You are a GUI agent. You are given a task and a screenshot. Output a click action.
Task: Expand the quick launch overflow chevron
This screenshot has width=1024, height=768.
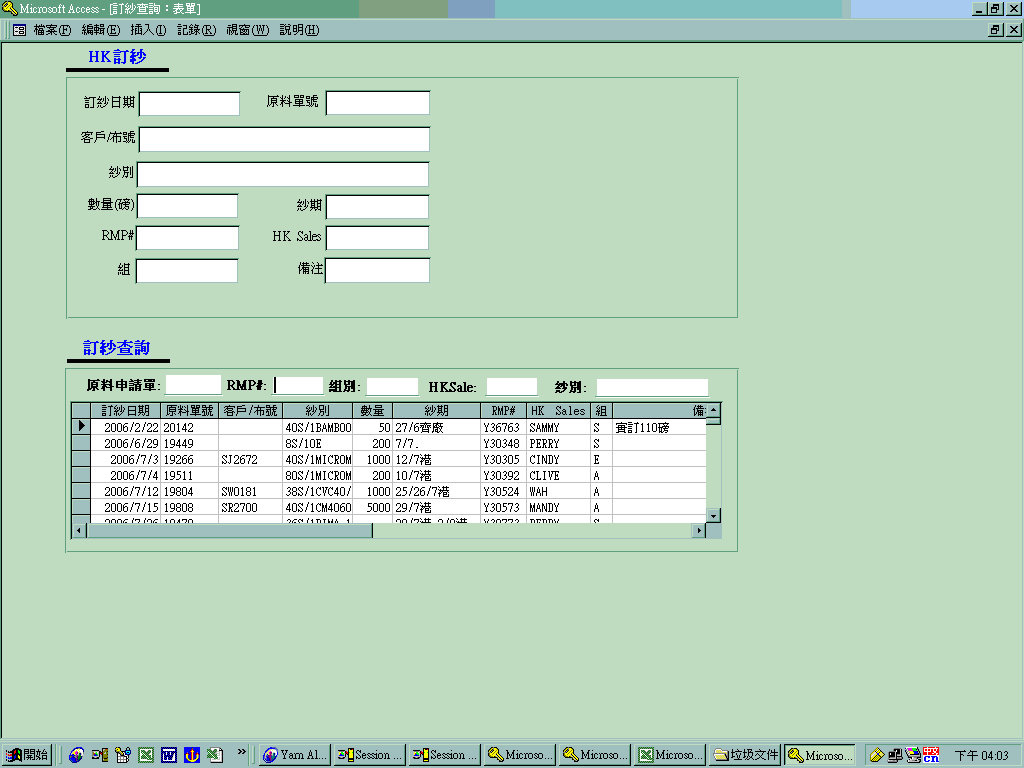242,752
